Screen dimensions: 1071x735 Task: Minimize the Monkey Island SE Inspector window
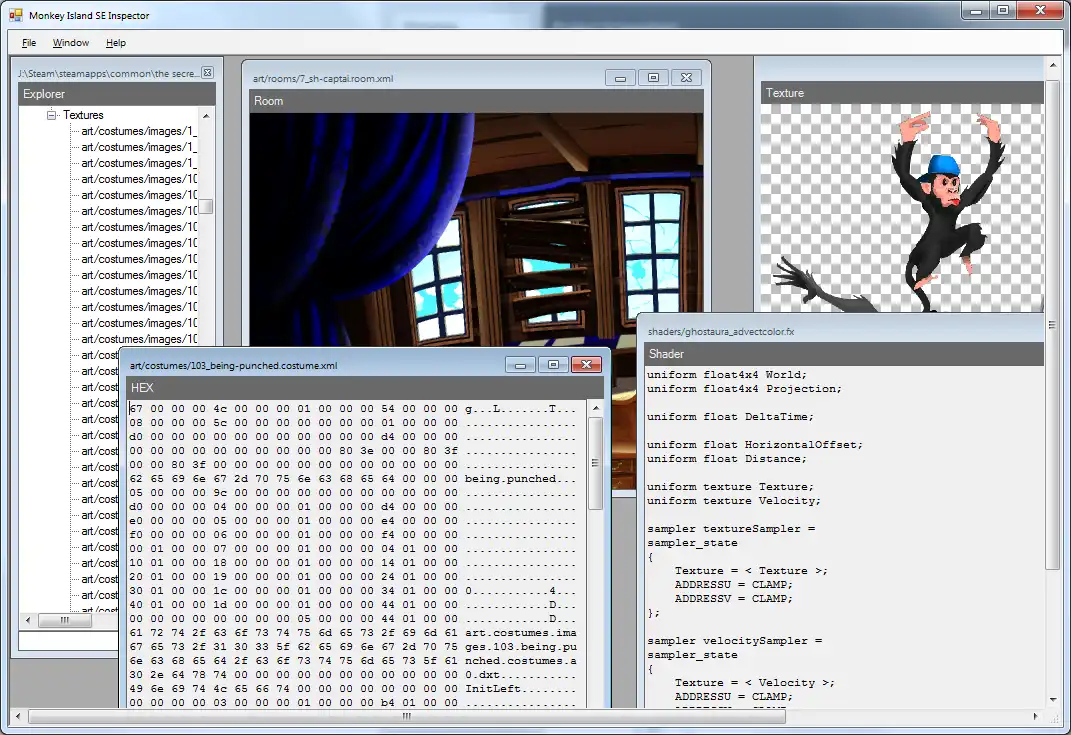coord(975,10)
